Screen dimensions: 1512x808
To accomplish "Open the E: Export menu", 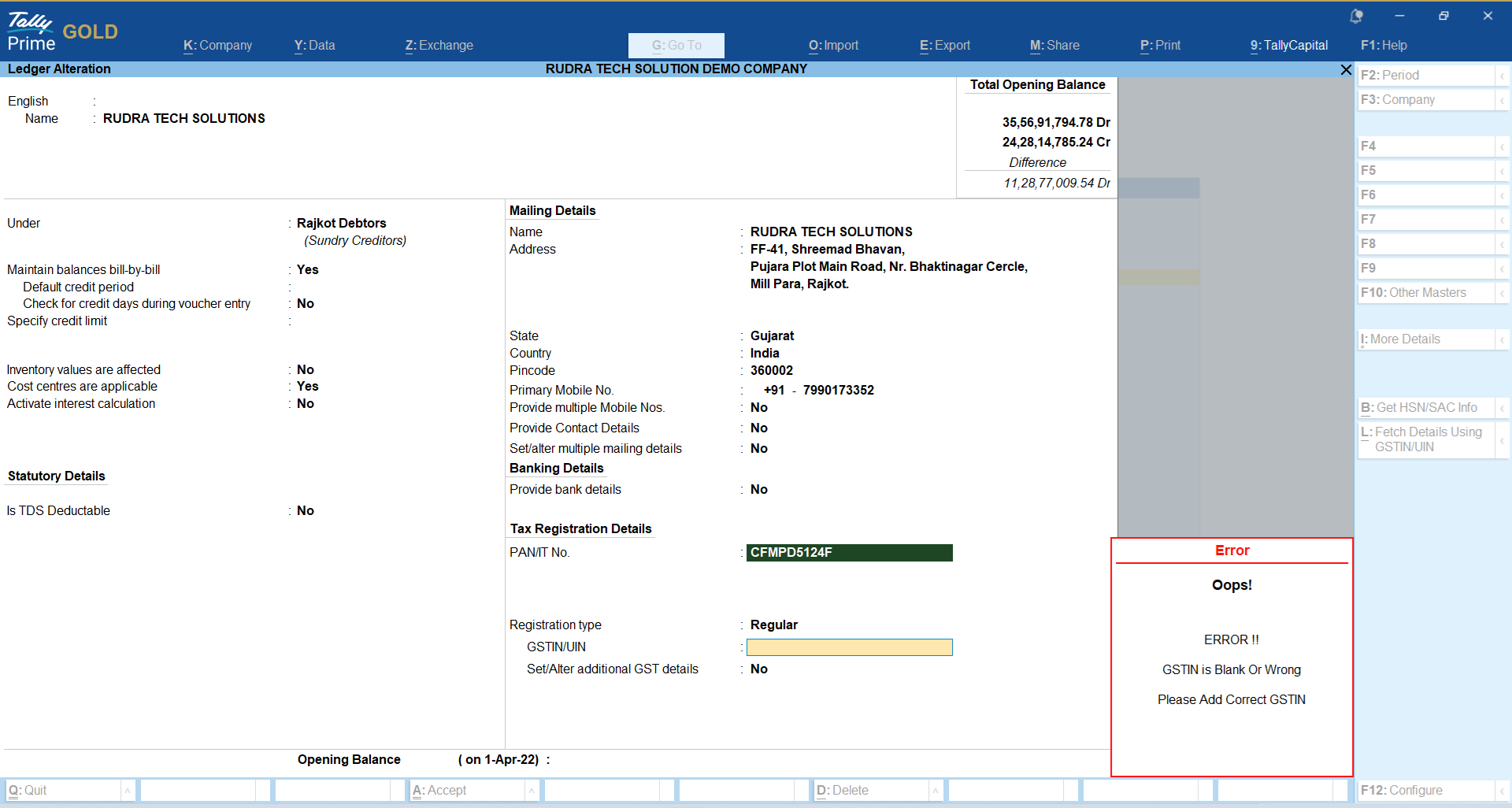I will coord(944,46).
